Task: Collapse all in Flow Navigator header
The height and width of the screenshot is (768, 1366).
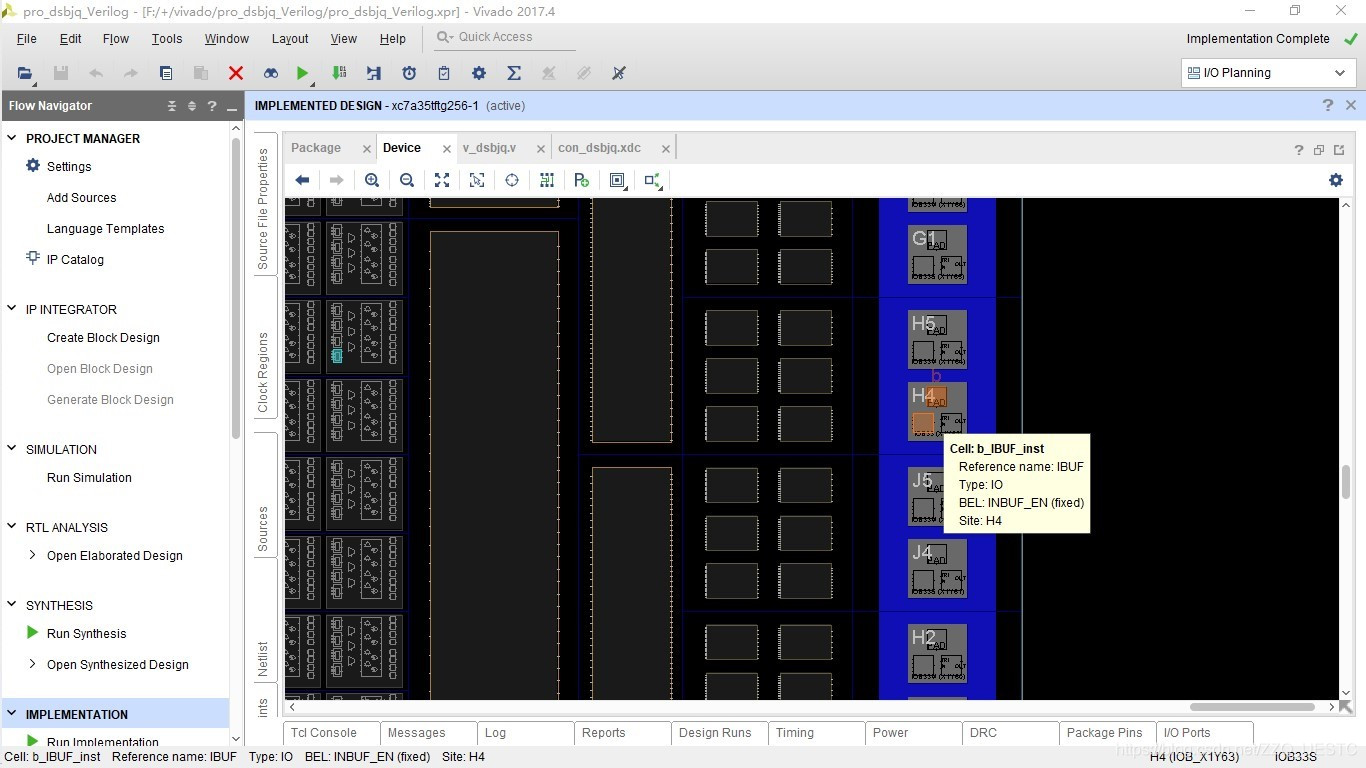Action: (x=172, y=106)
